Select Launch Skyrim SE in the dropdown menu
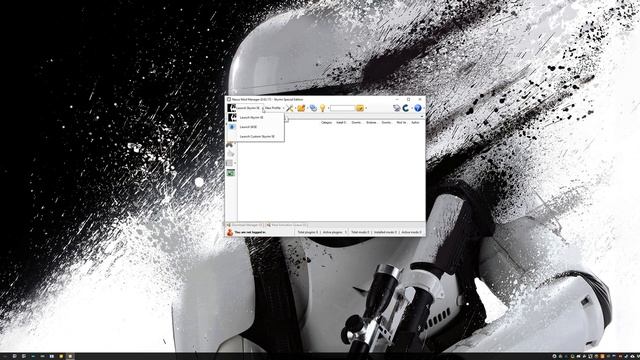The image size is (640, 360). tap(256, 118)
